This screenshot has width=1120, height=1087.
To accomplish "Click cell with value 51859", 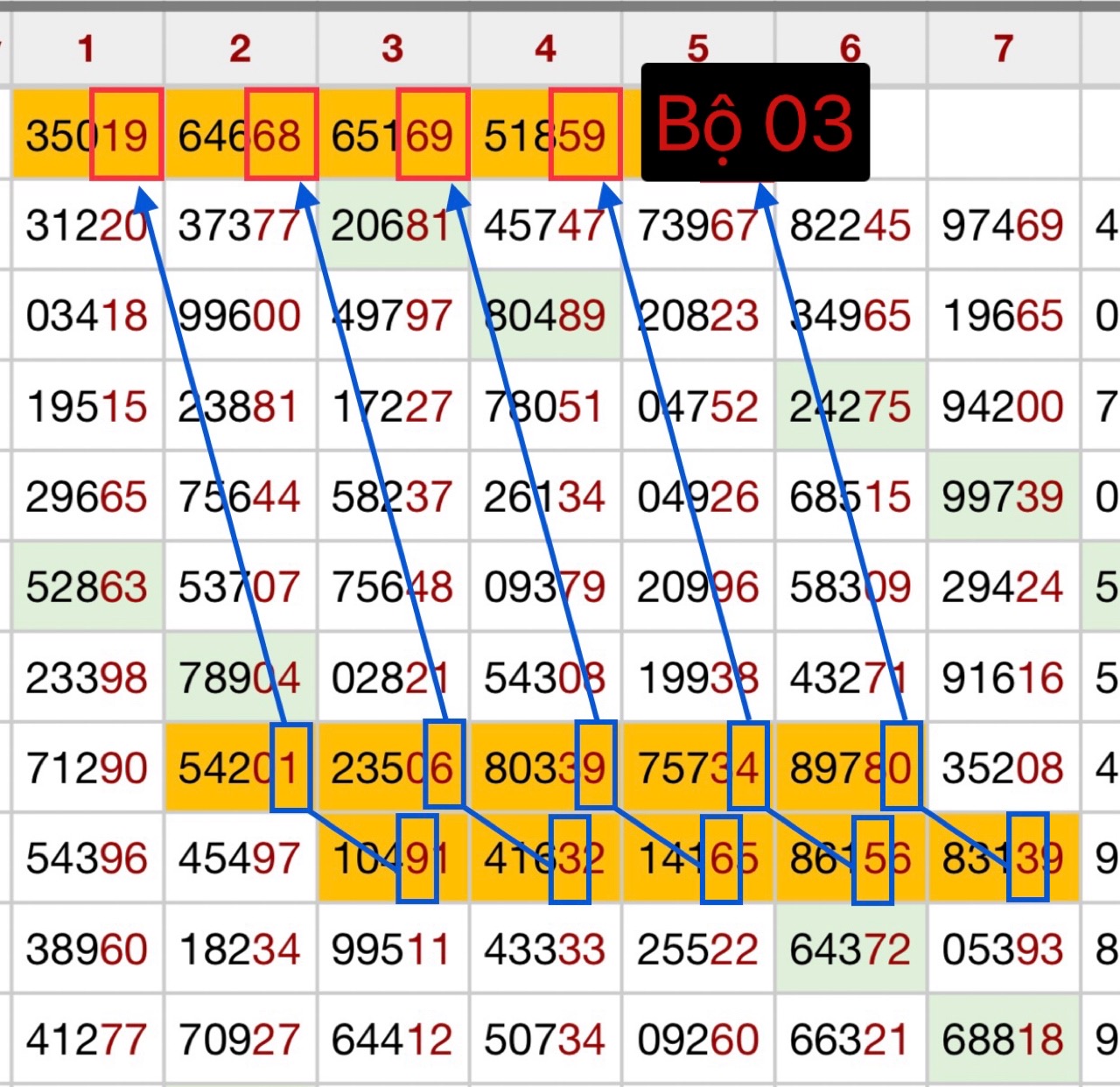I will 546,134.
